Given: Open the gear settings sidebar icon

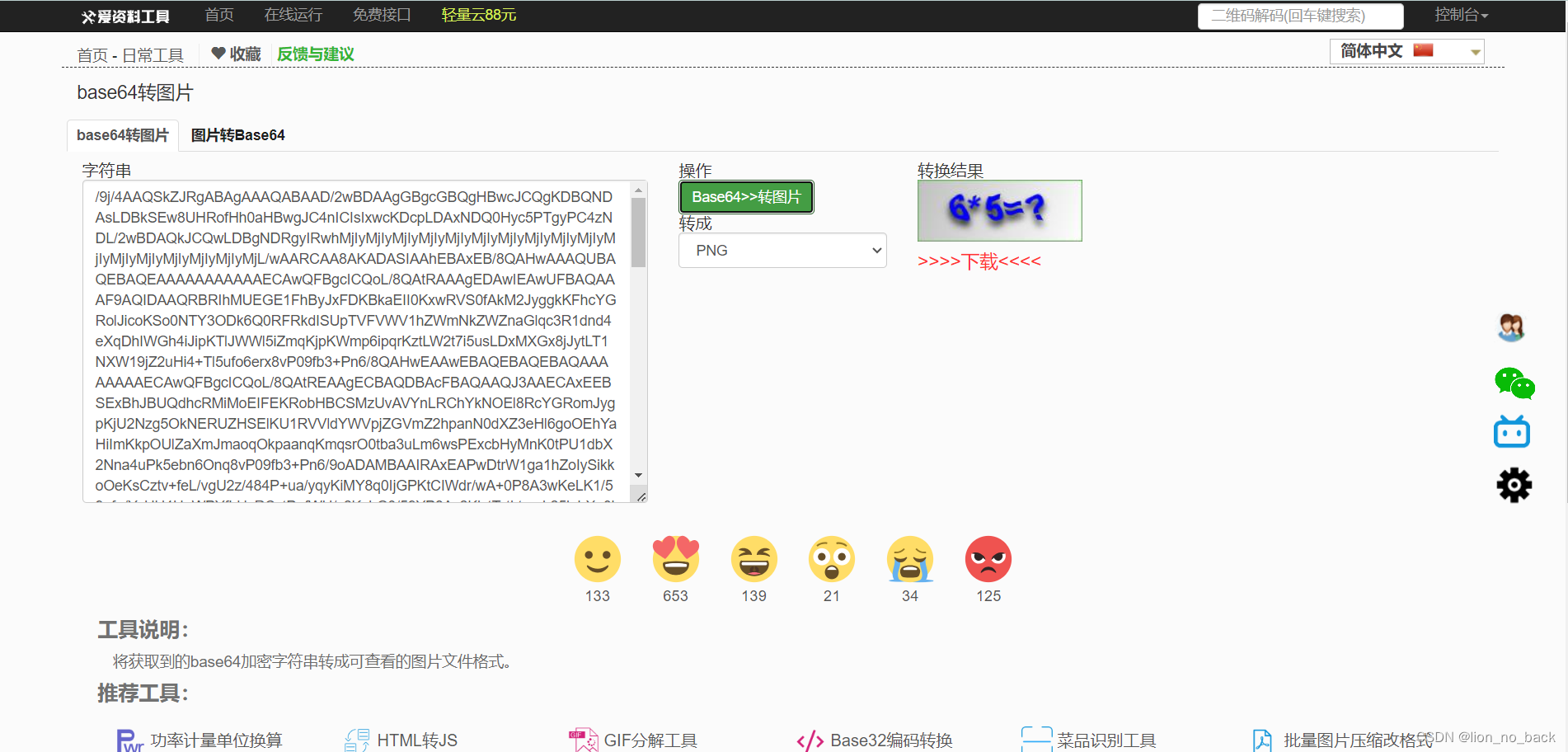Looking at the screenshot, I should (x=1514, y=485).
